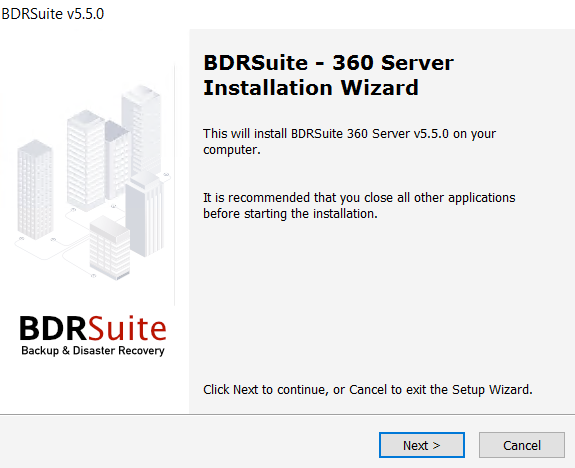Click the 'Click Next to continue' instruction text

click(368, 390)
